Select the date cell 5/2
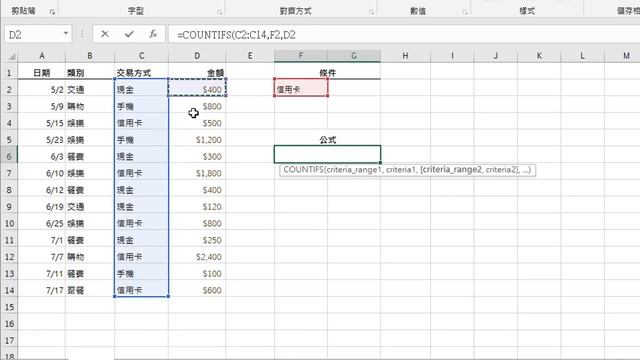640x360 pixels. coord(42,90)
